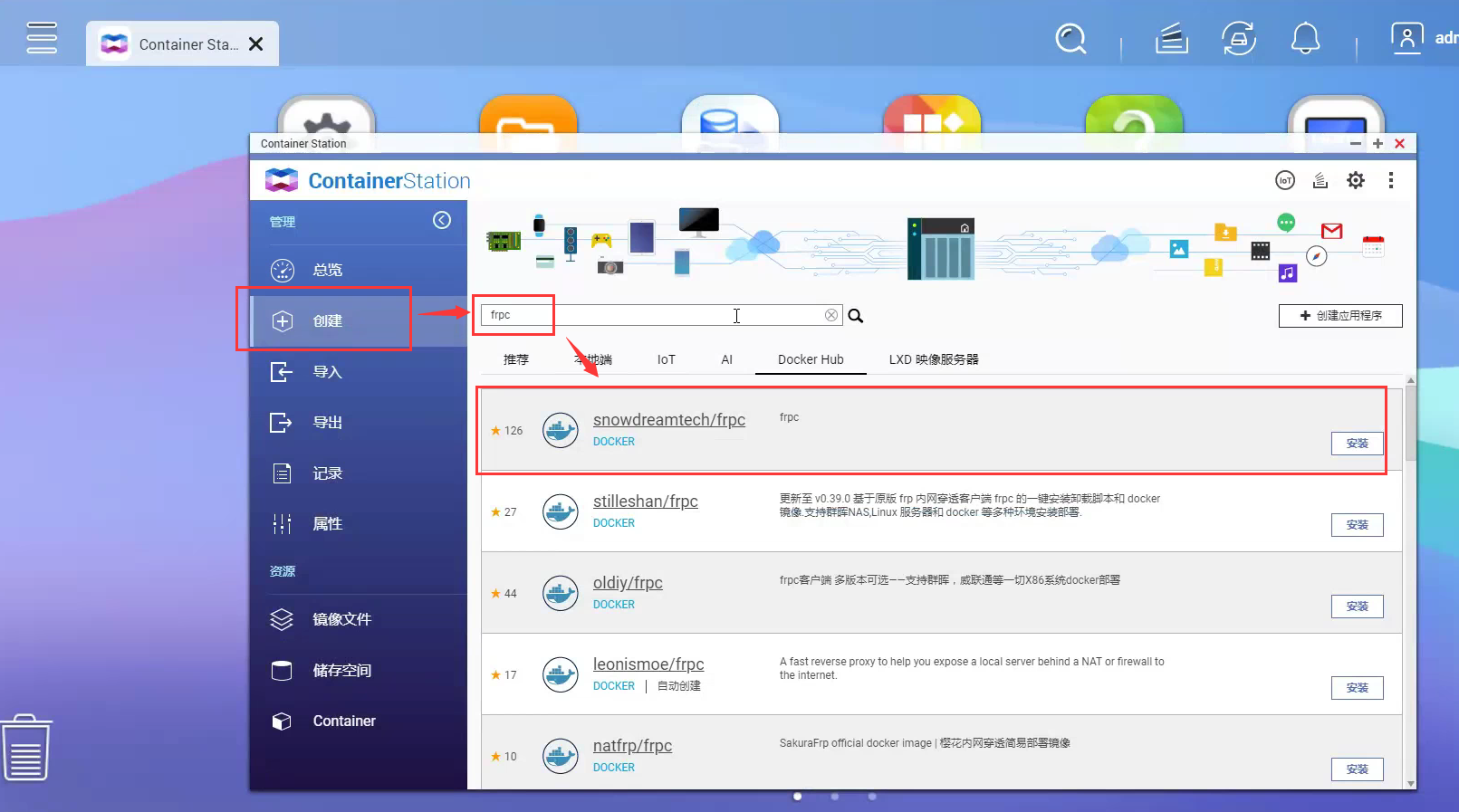Open the admin user account icon
The height and width of the screenshot is (812, 1459).
(1406, 38)
